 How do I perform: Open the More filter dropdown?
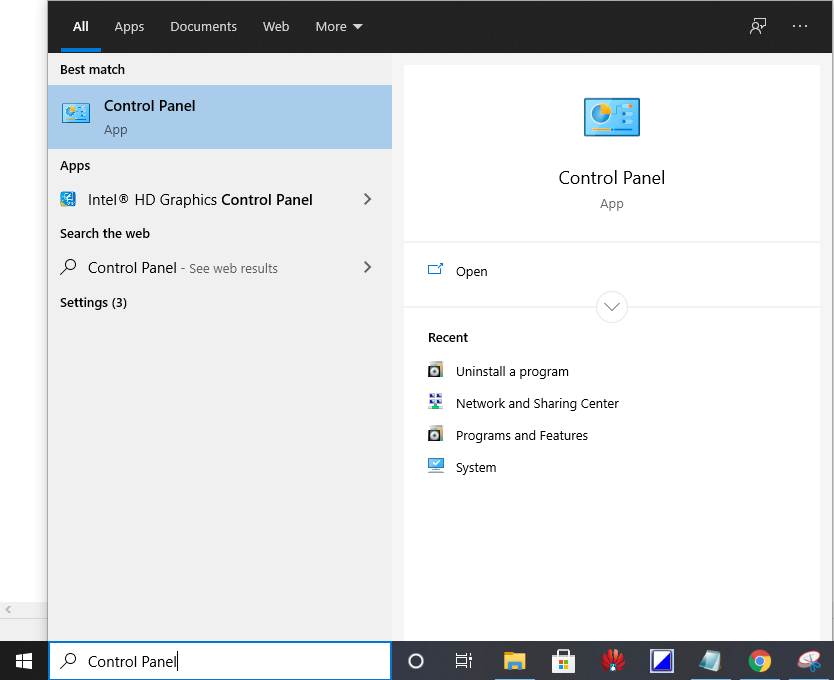(339, 27)
